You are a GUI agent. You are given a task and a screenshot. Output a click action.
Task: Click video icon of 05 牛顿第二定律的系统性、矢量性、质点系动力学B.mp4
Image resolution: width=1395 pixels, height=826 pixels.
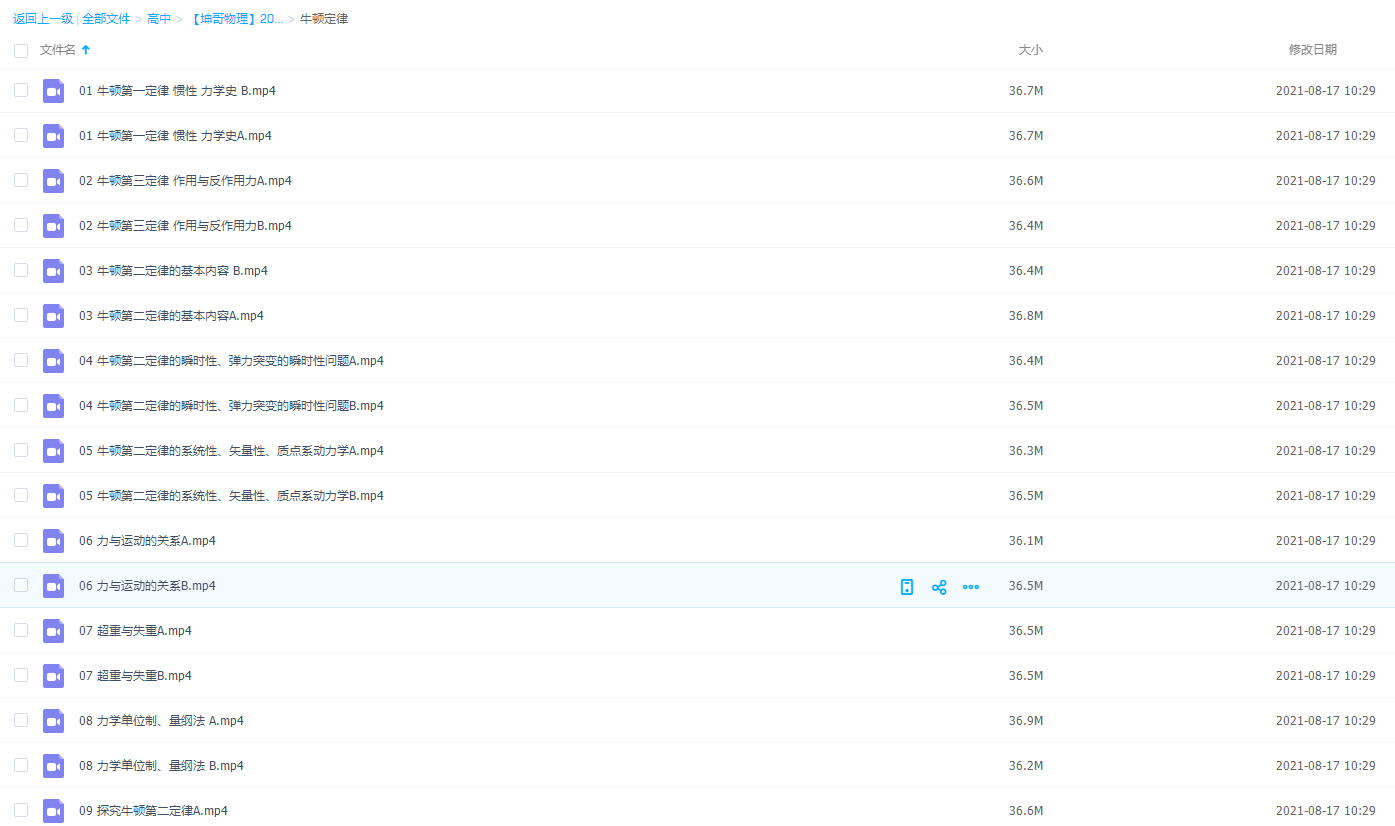53,496
